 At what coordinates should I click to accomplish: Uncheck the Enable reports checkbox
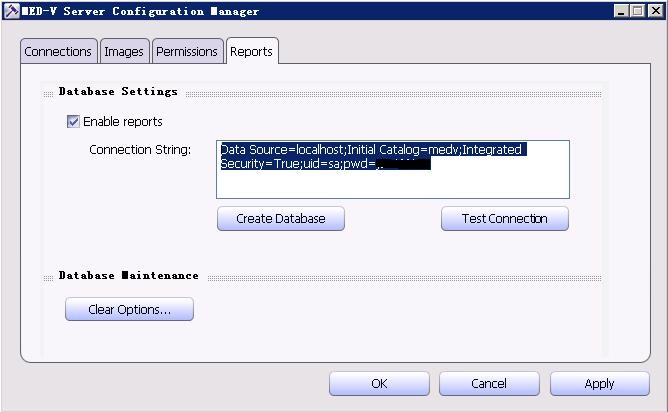(x=73, y=121)
